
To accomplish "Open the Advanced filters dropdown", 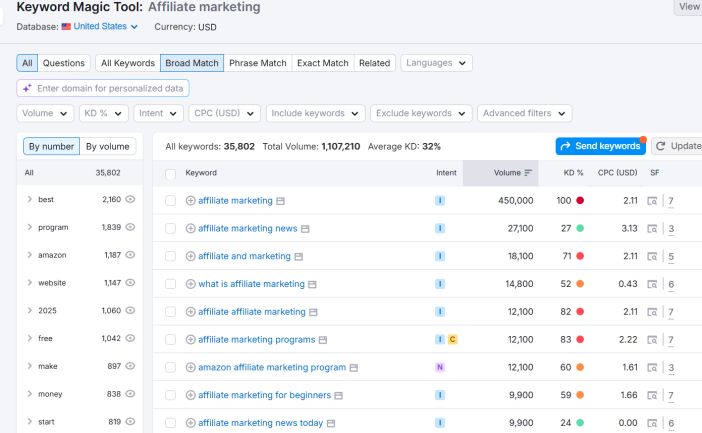I will click(x=524, y=113).
